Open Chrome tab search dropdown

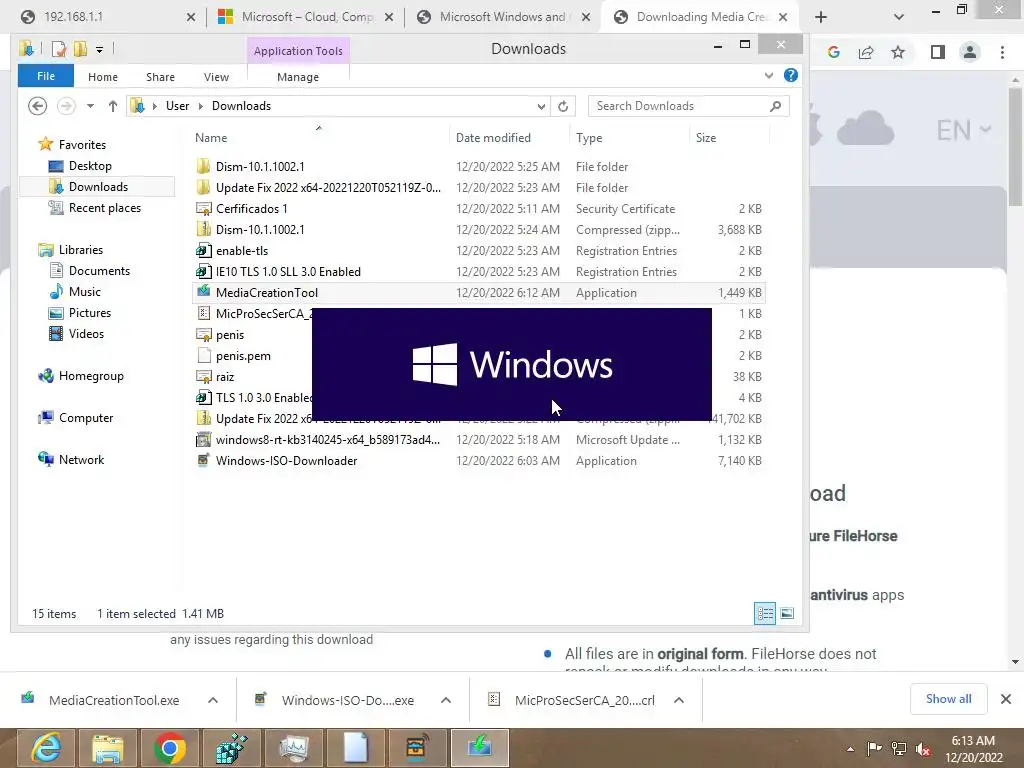pyautogui.click(x=899, y=18)
